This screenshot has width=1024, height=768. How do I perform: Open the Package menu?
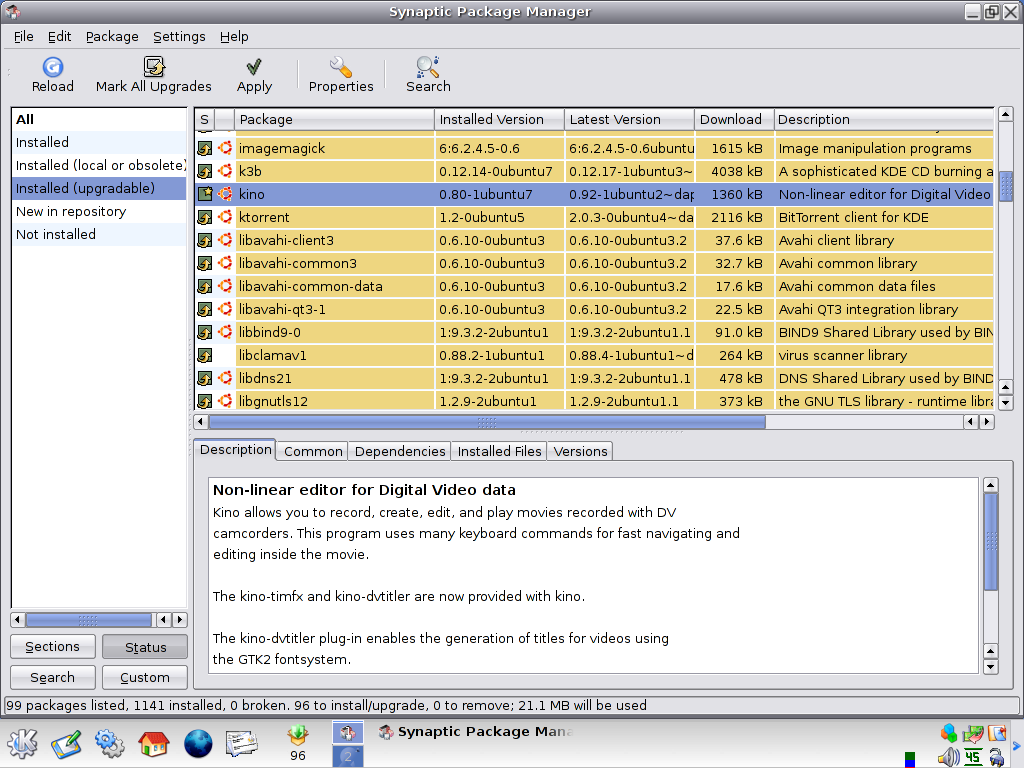[112, 37]
